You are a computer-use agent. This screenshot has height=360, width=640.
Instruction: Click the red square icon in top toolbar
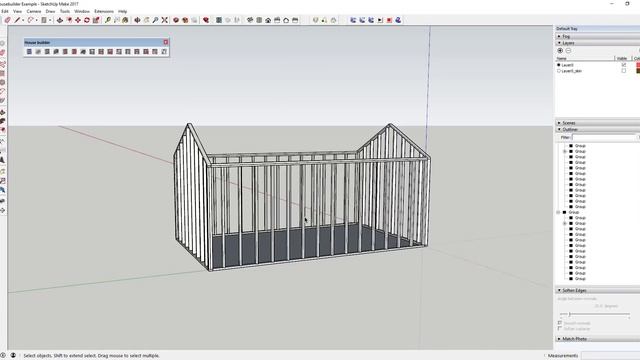389,20
